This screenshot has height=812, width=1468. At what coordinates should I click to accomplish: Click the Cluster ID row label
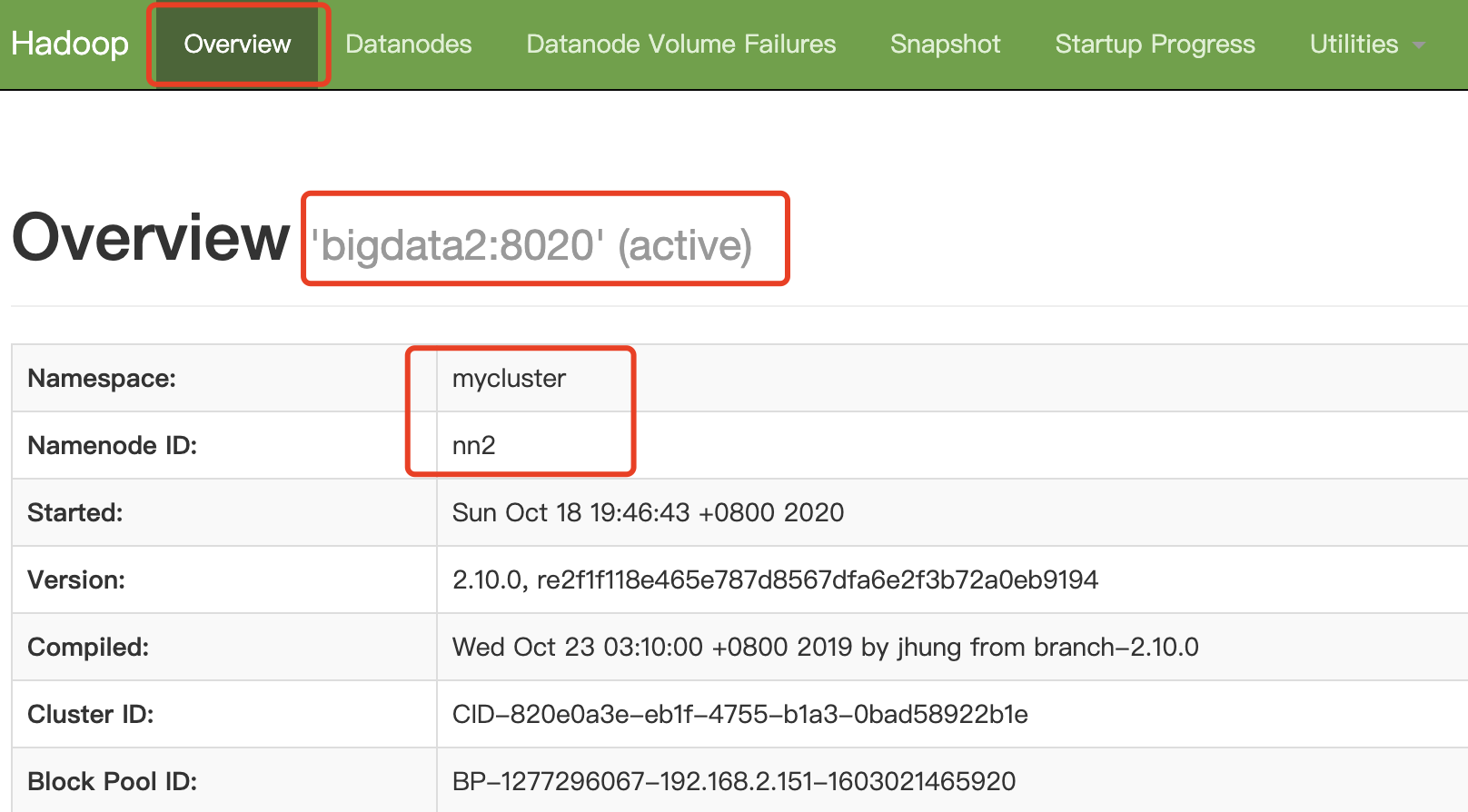pos(91,714)
